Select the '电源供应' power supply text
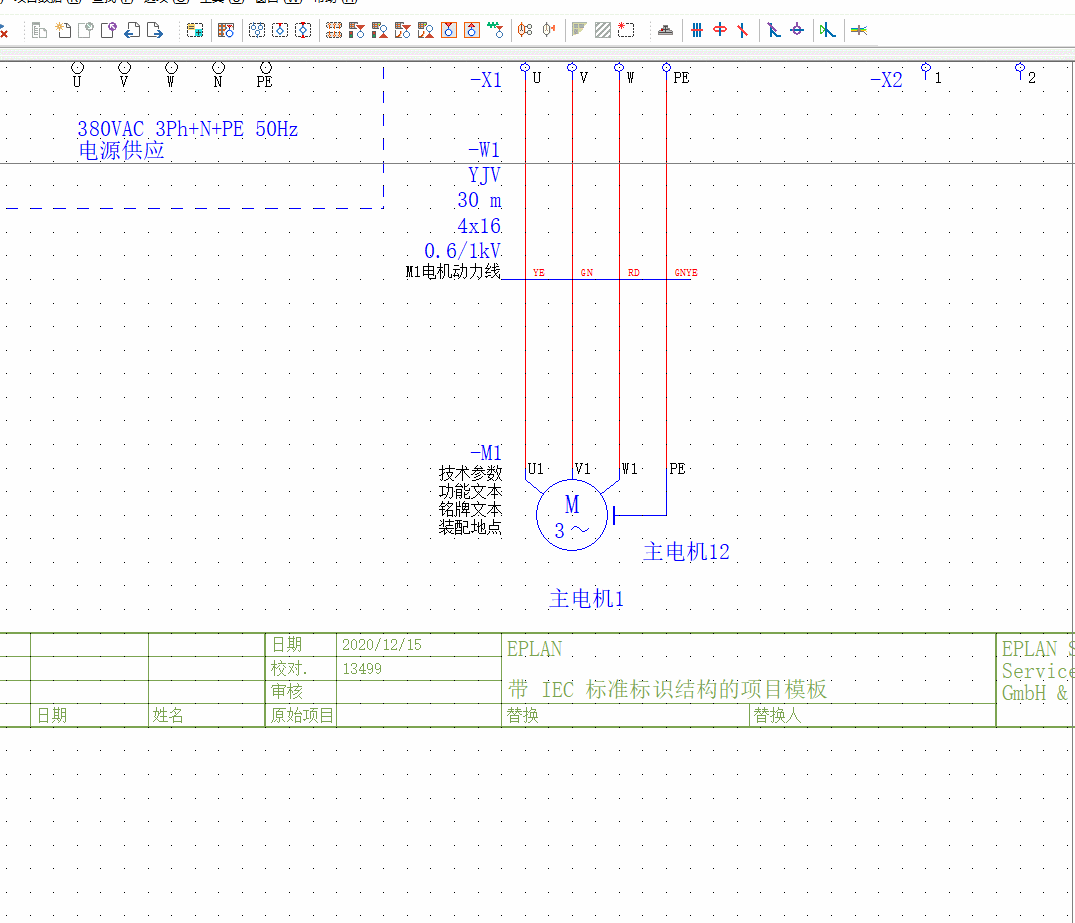 click(121, 151)
